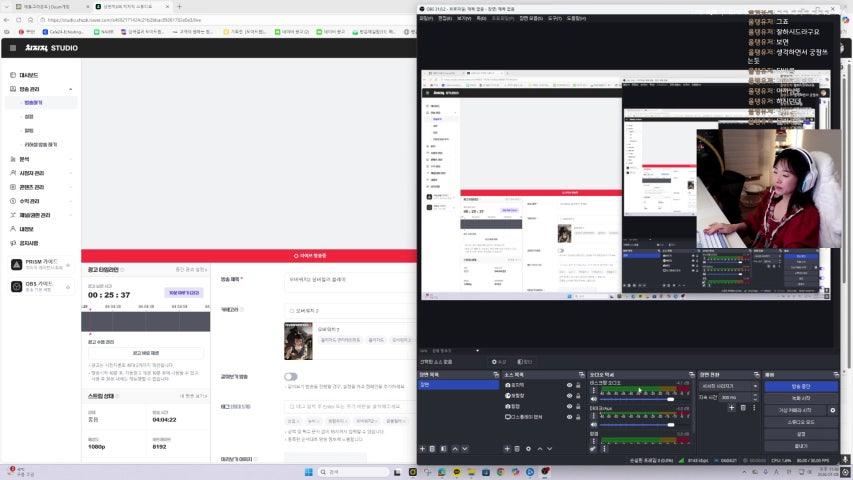Lock the second source in Sources list
Viewport: 853px width, 480px height.
click(x=578, y=396)
